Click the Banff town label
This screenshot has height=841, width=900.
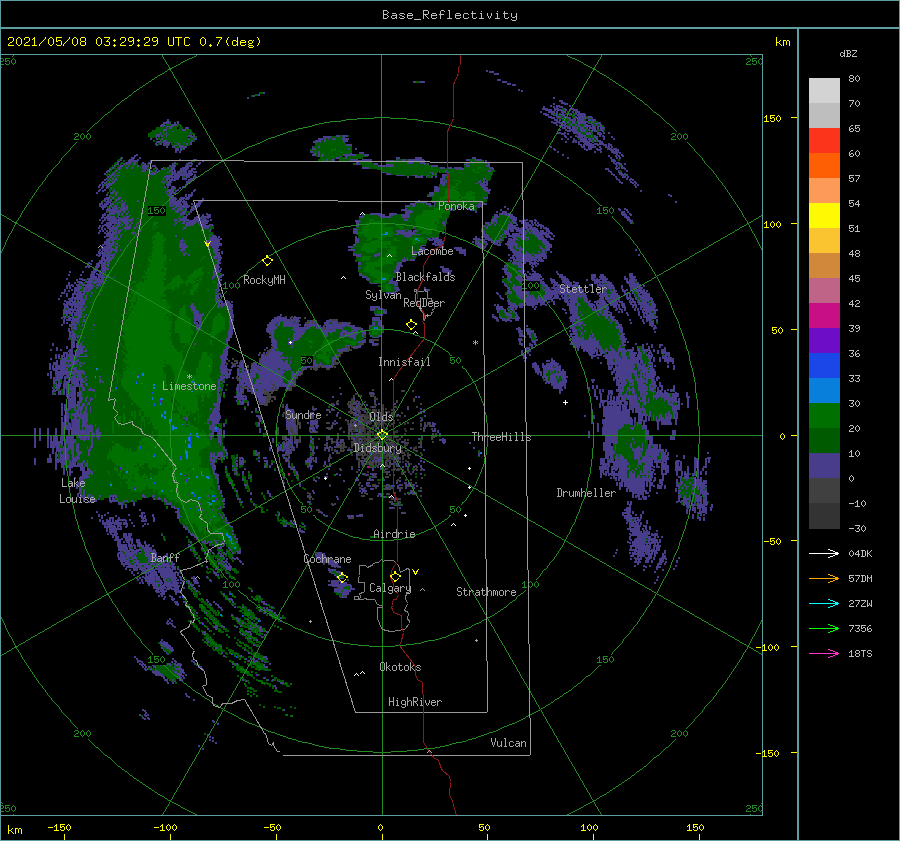[165, 557]
